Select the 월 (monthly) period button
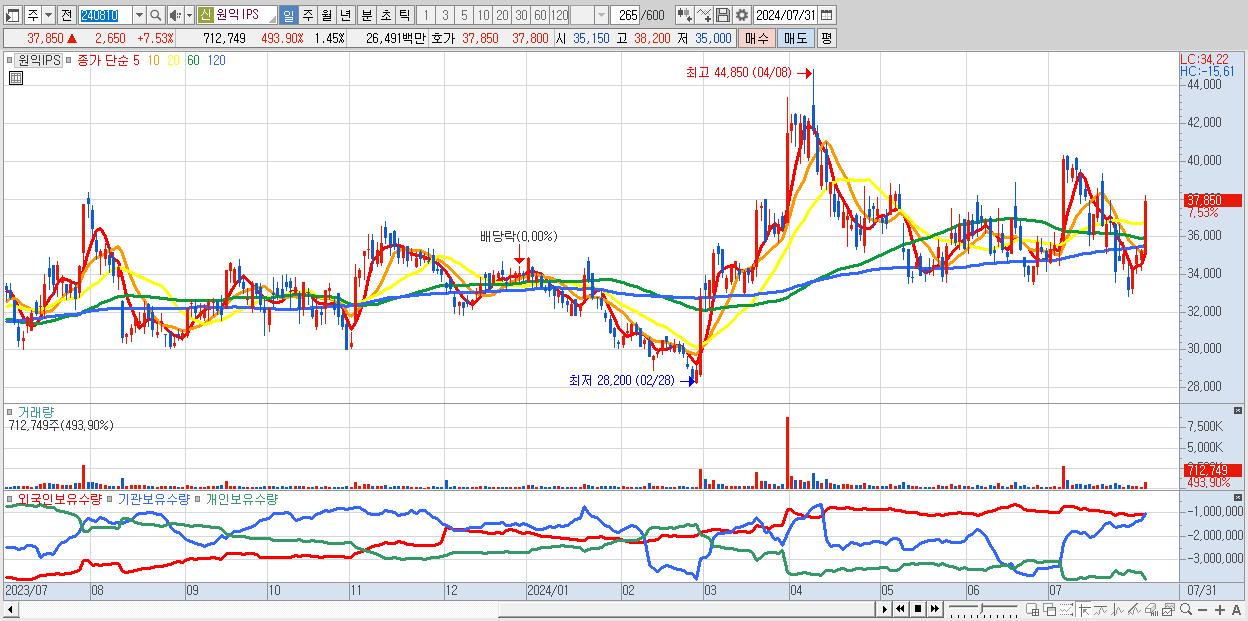The image size is (1248, 621). click(x=326, y=15)
